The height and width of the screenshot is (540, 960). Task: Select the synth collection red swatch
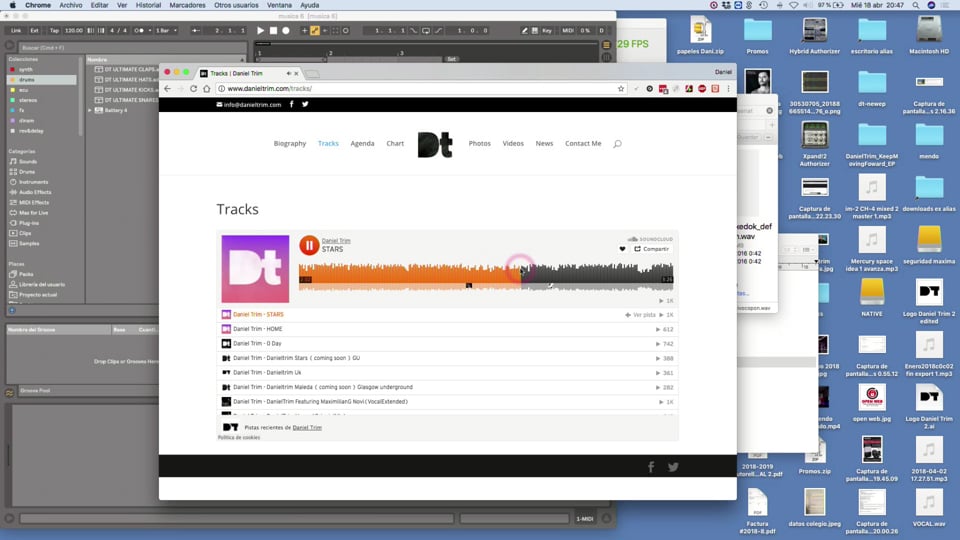click(x=12, y=70)
